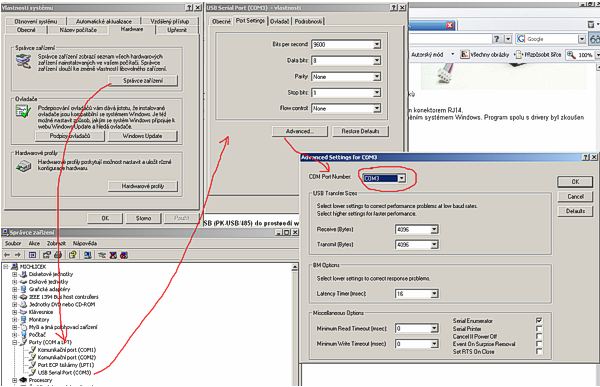Screen dimensions: 600x387
Task: Click the Google search engine icon
Action: (x=521, y=39)
